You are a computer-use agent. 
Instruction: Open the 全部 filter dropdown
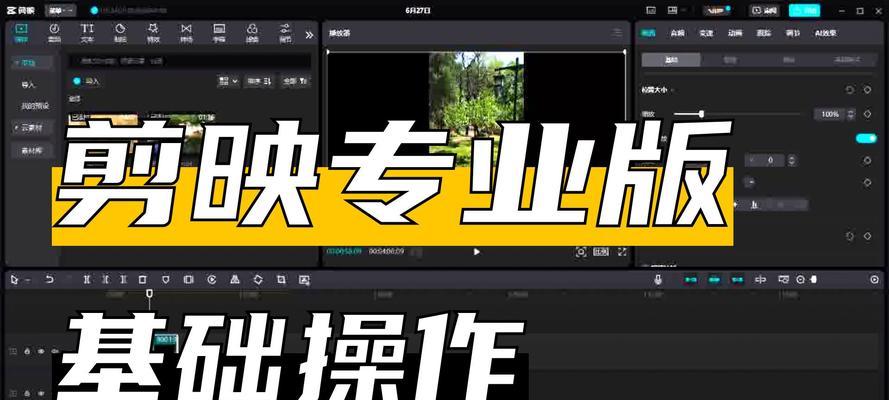pyautogui.click(x=295, y=81)
